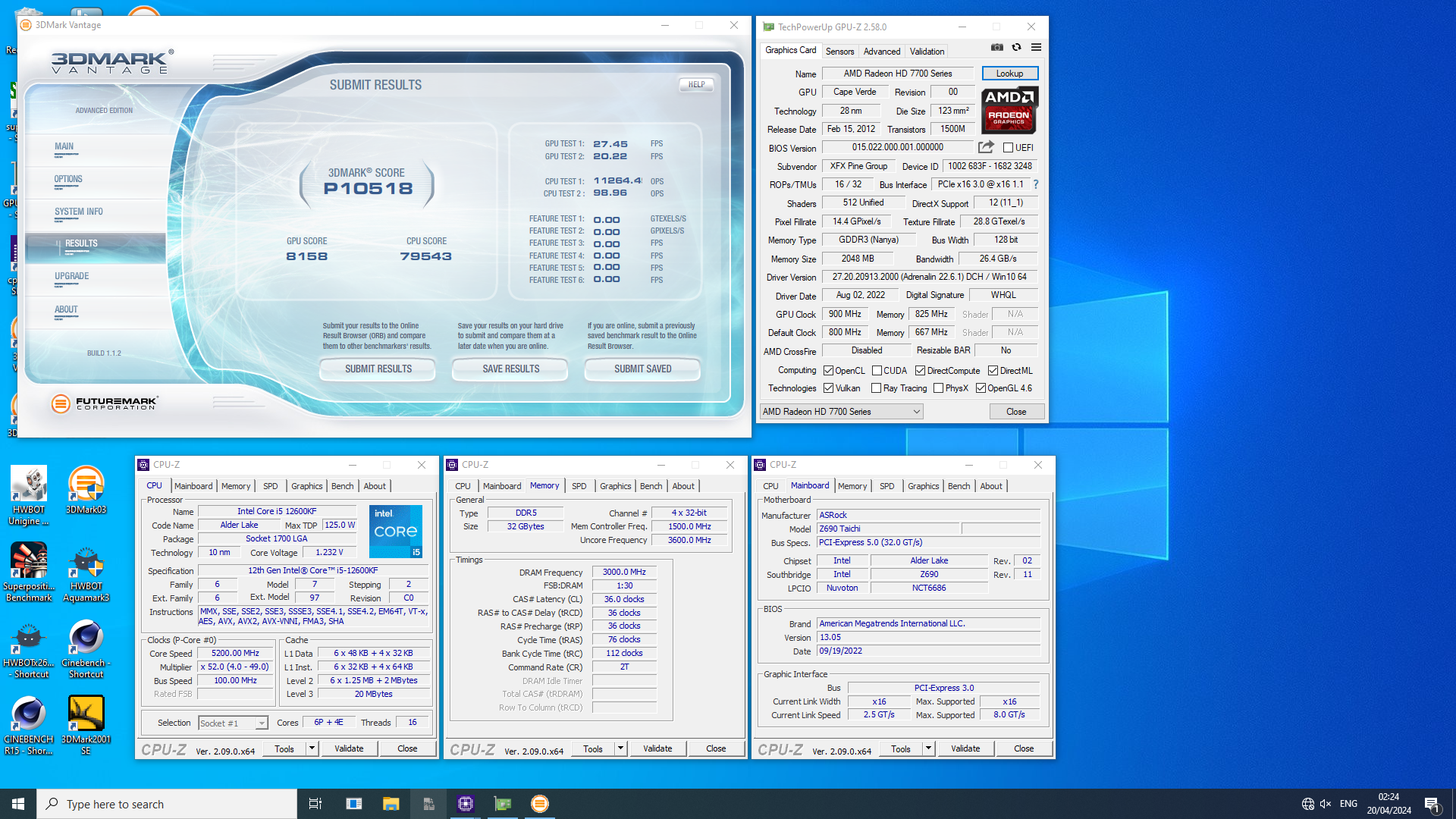Toggle the UEFI checkbox in GPU-Z
The width and height of the screenshot is (1456, 819).
1008,148
